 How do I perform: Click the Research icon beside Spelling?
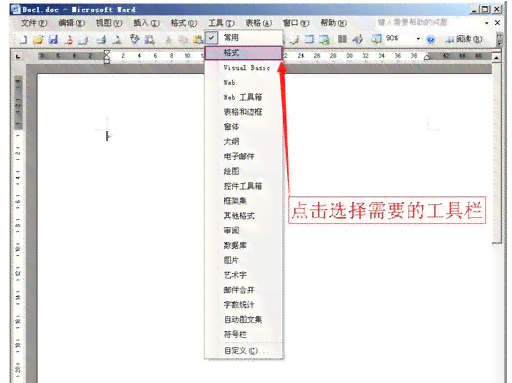point(149,40)
